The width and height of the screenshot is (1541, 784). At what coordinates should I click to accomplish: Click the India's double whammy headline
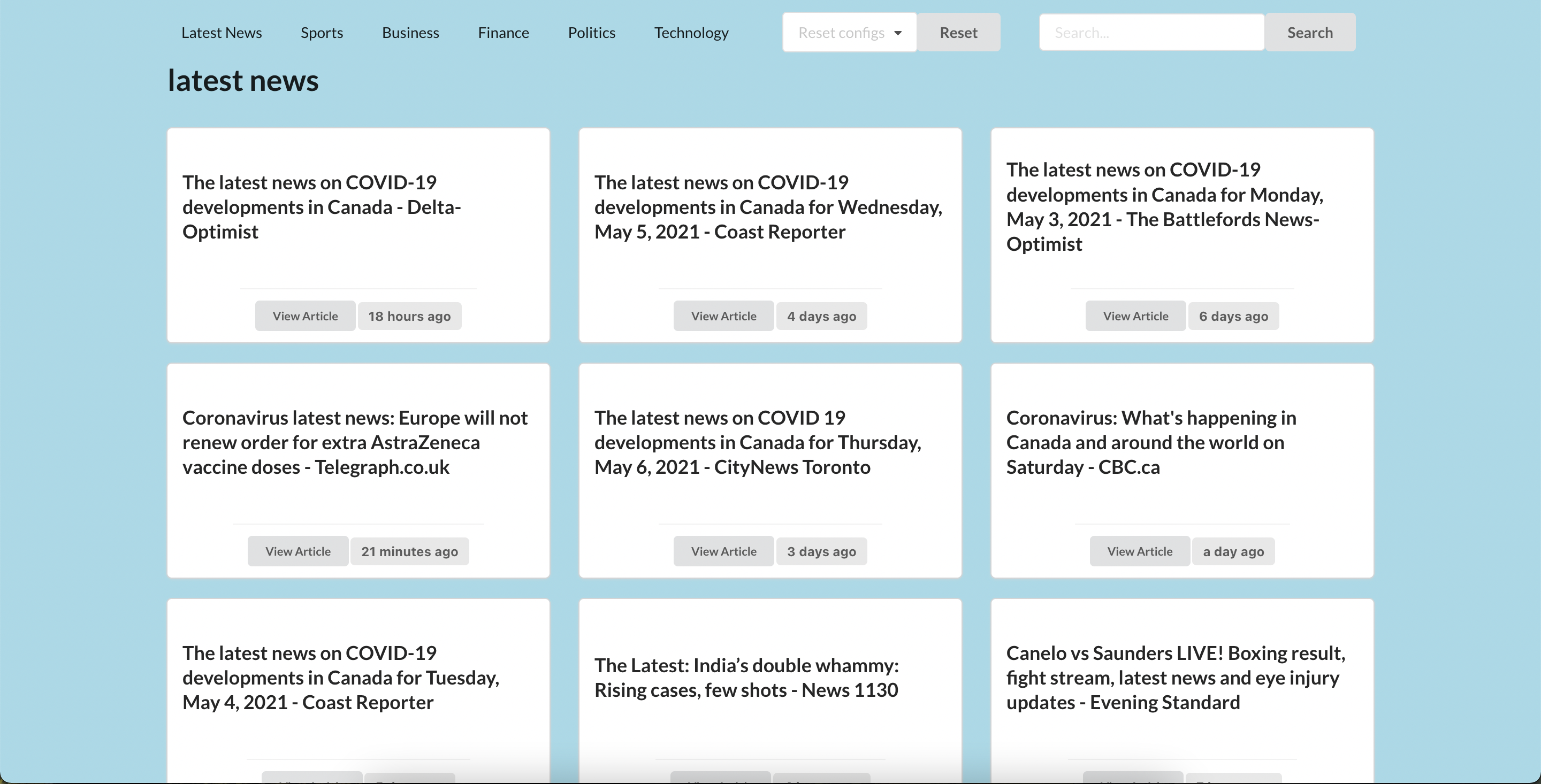click(745, 677)
